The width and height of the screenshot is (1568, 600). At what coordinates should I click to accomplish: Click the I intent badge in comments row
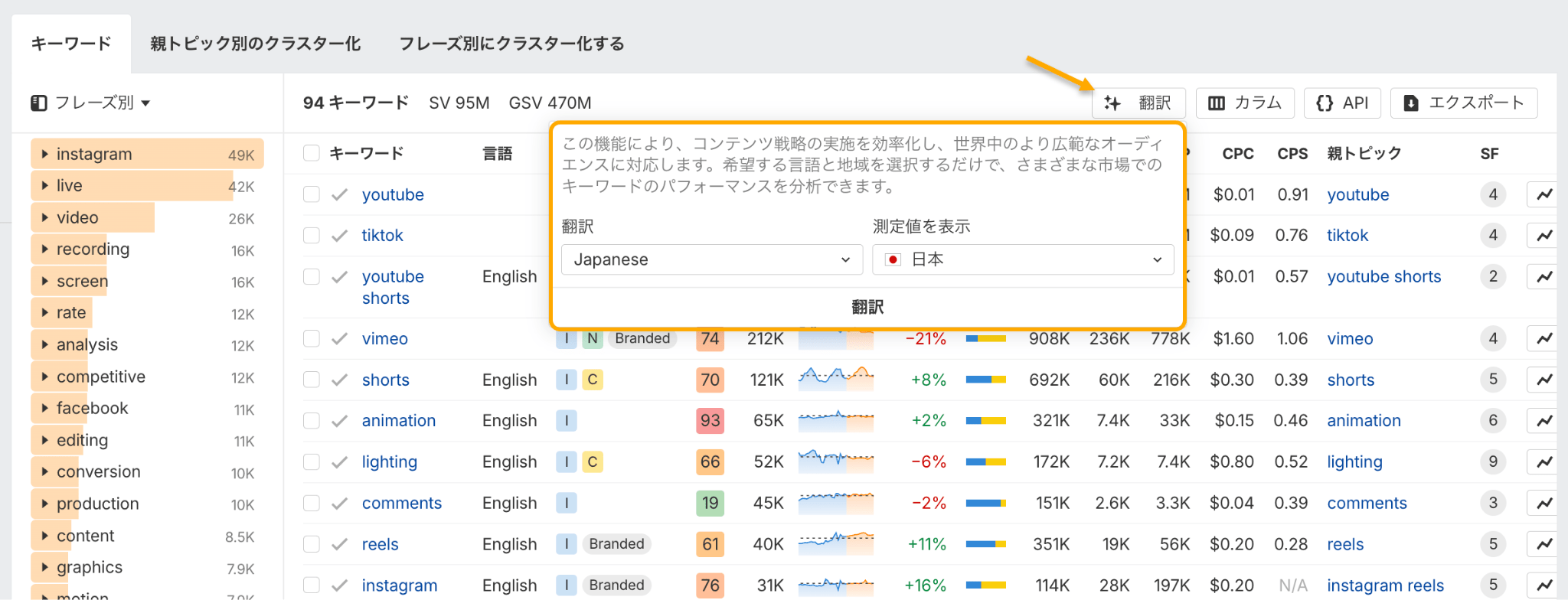(x=566, y=503)
